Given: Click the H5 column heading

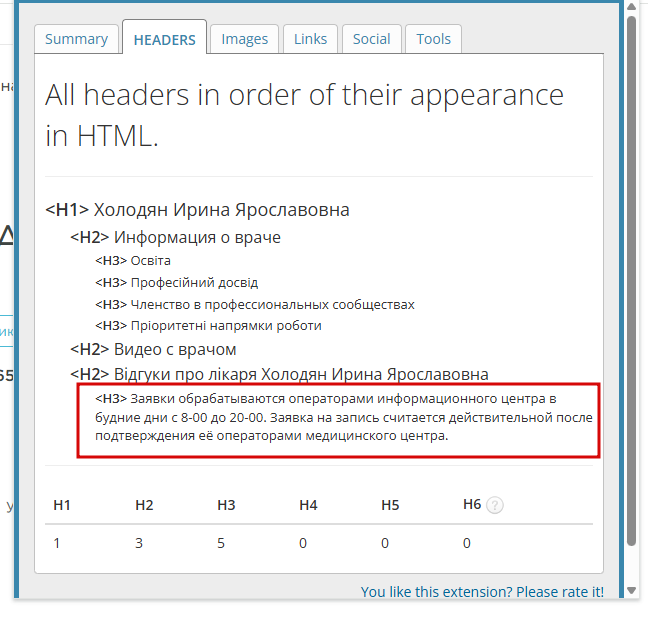Looking at the screenshot, I should pos(390,505).
